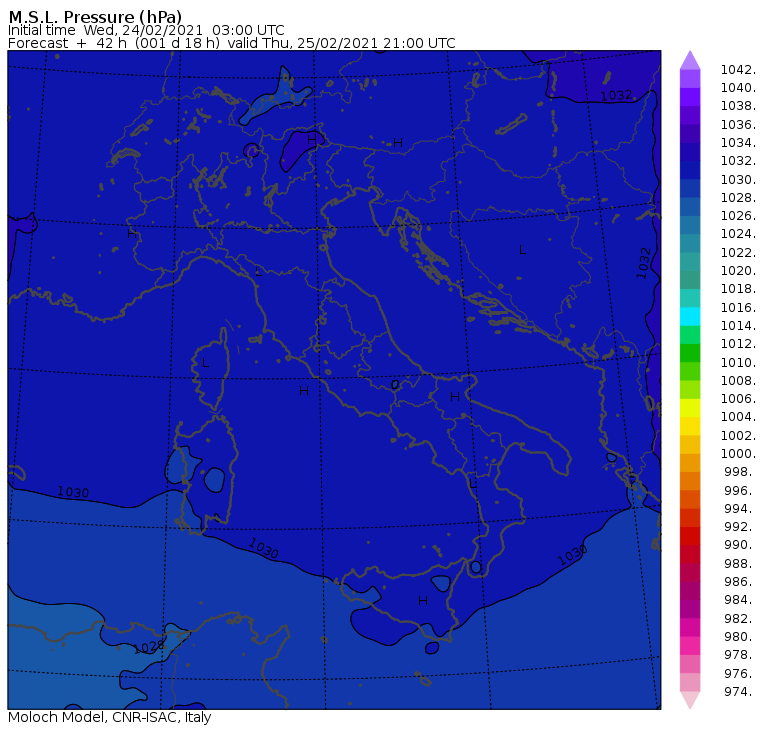Viewport: 760px width, 731px height.
Task: Click the legend value '974.'
Action: pyautogui.click(x=739, y=691)
